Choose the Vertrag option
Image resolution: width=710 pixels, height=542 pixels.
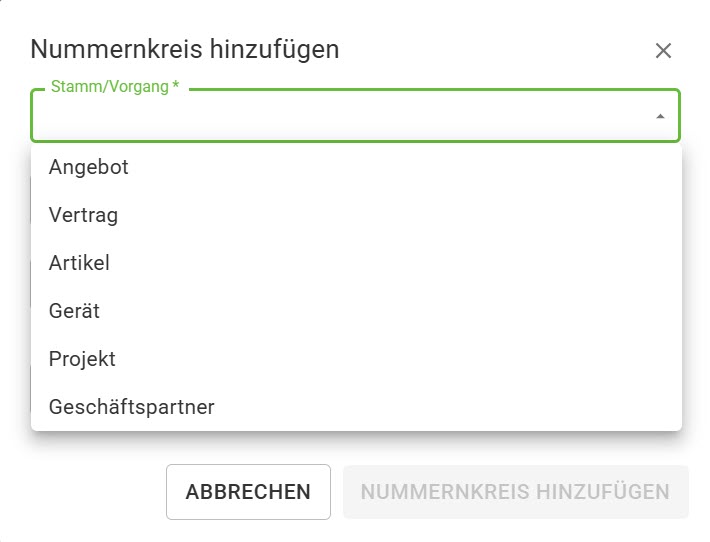pyautogui.click(x=84, y=215)
